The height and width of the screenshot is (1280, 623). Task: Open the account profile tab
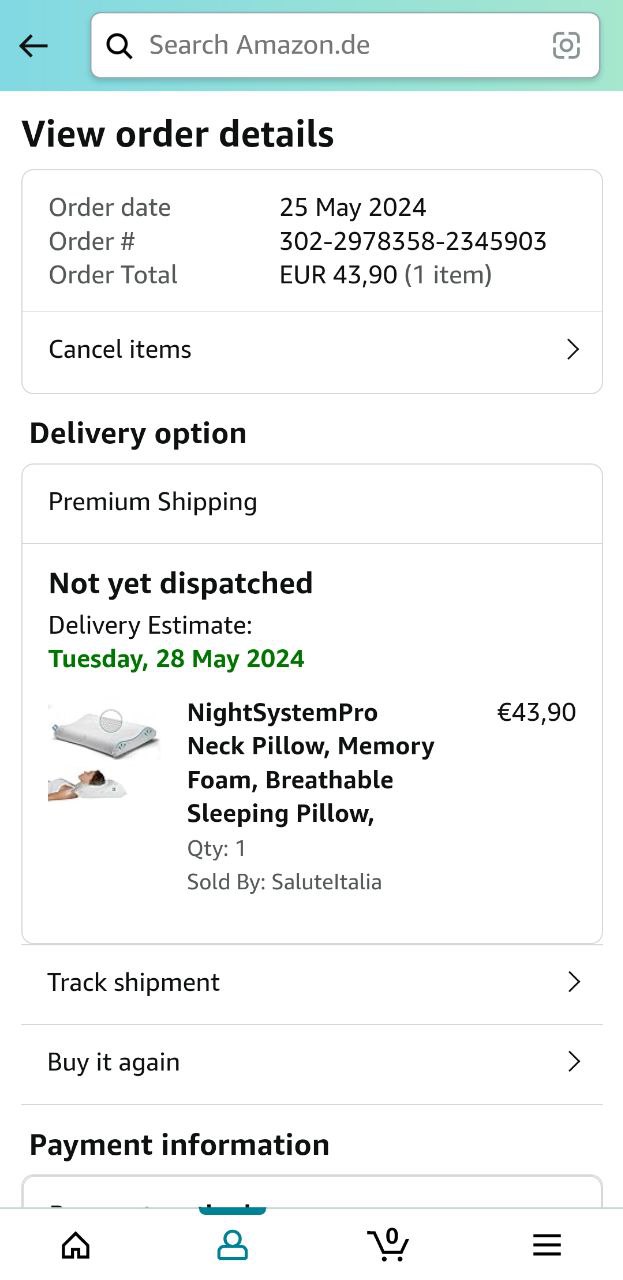click(232, 1244)
